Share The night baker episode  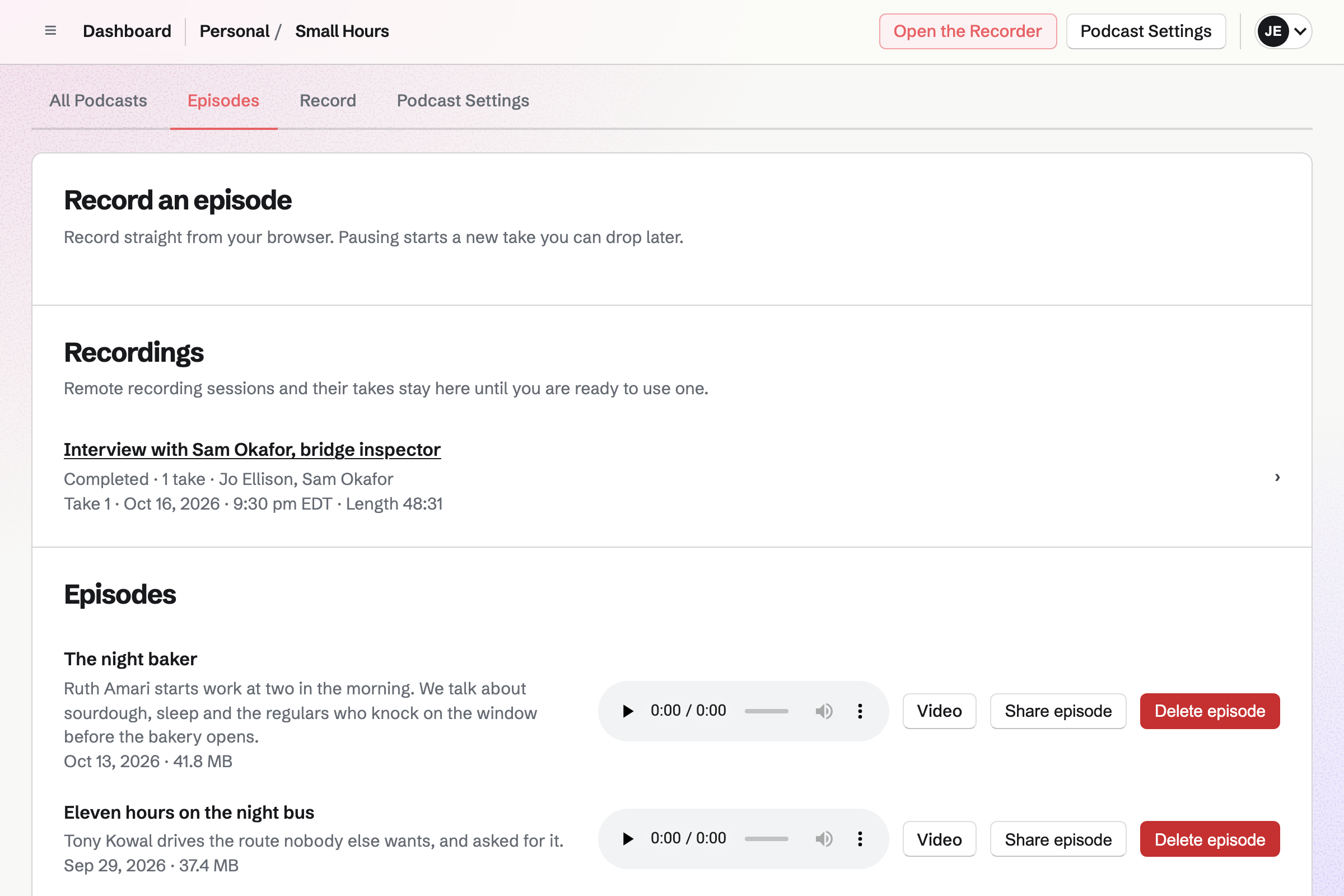point(1058,711)
